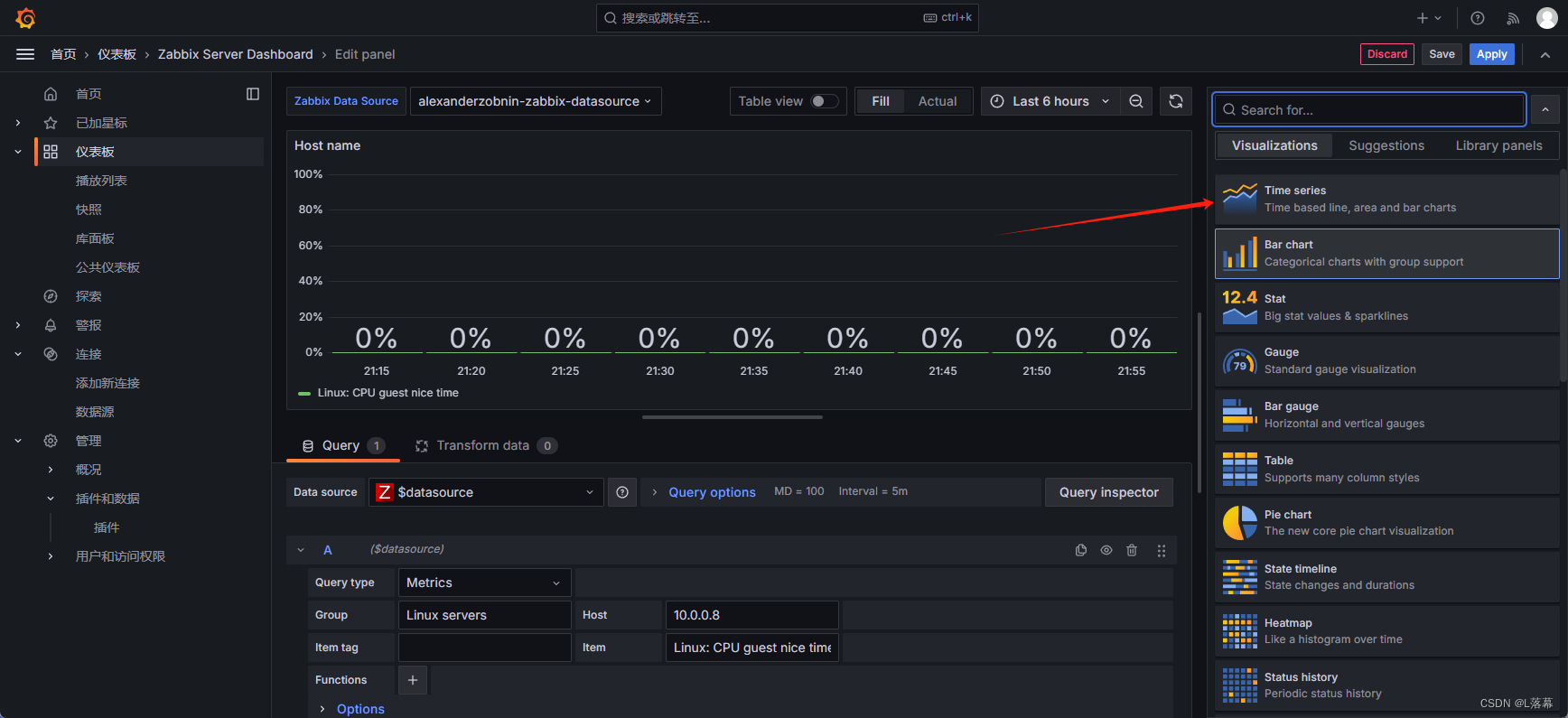Toggle the Table view switch
This screenshot has height=718, width=1568.
pos(824,101)
